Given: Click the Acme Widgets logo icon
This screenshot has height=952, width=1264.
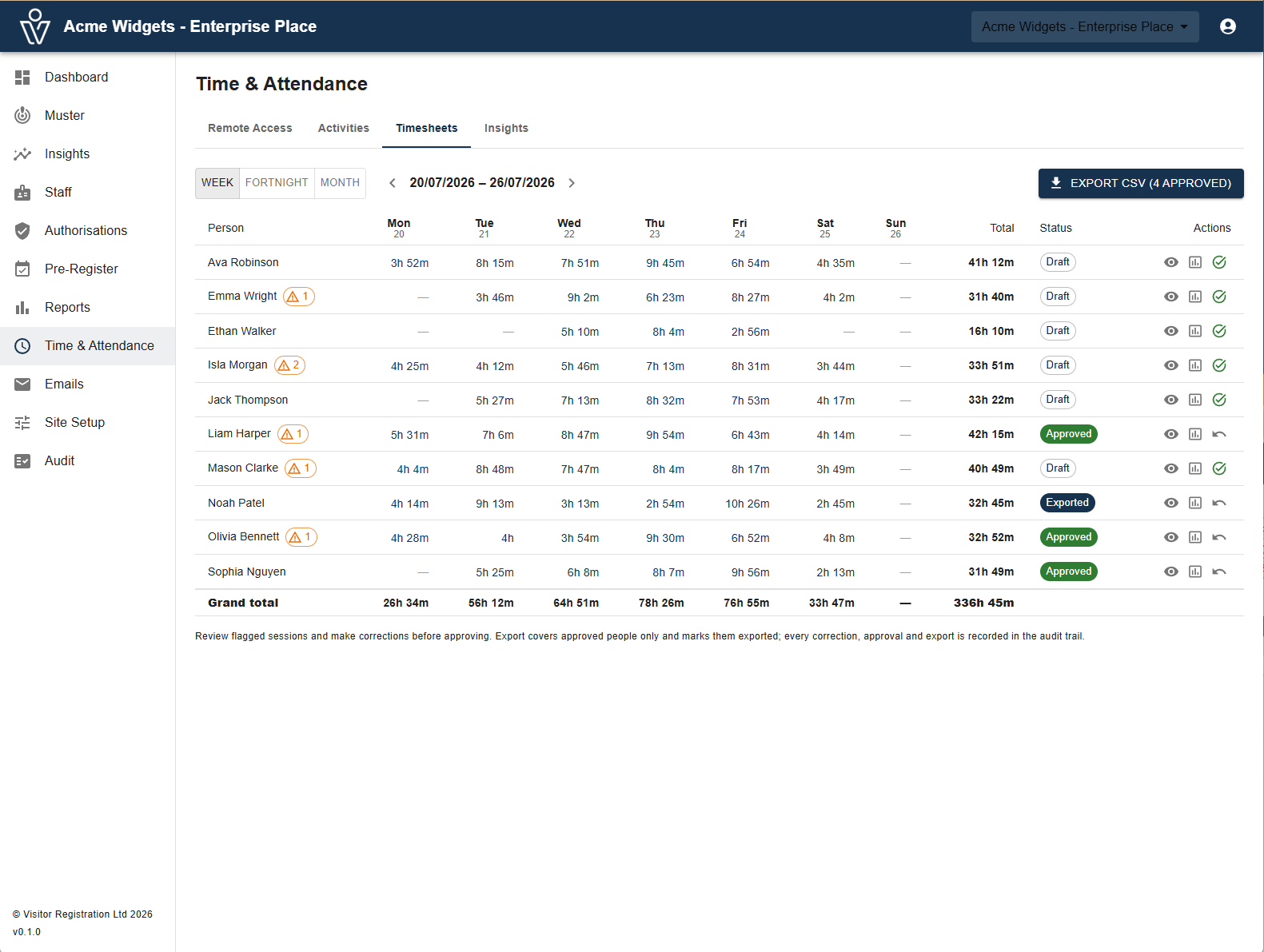Looking at the screenshot, I should pos(35,26).
